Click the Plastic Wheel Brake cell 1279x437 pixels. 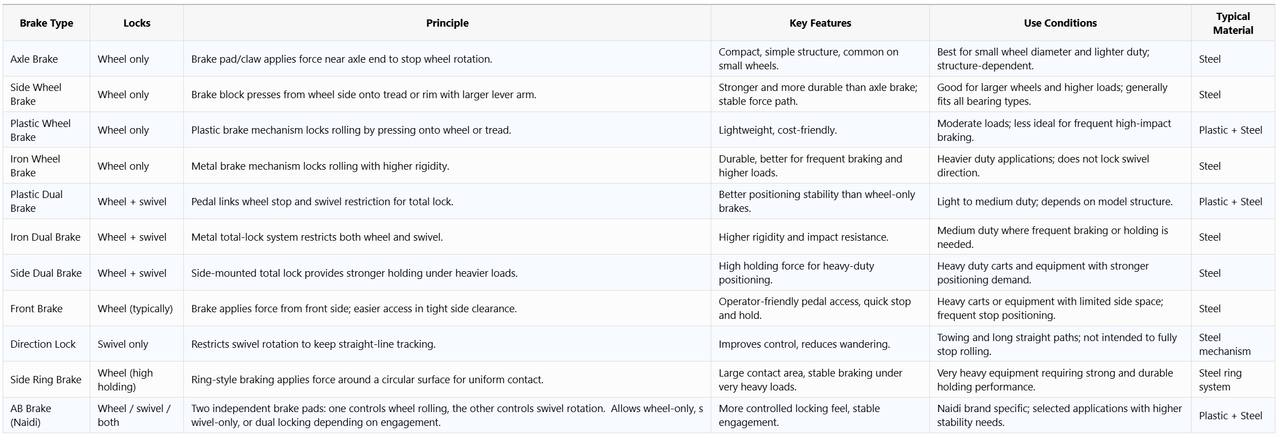click(46, 130)
